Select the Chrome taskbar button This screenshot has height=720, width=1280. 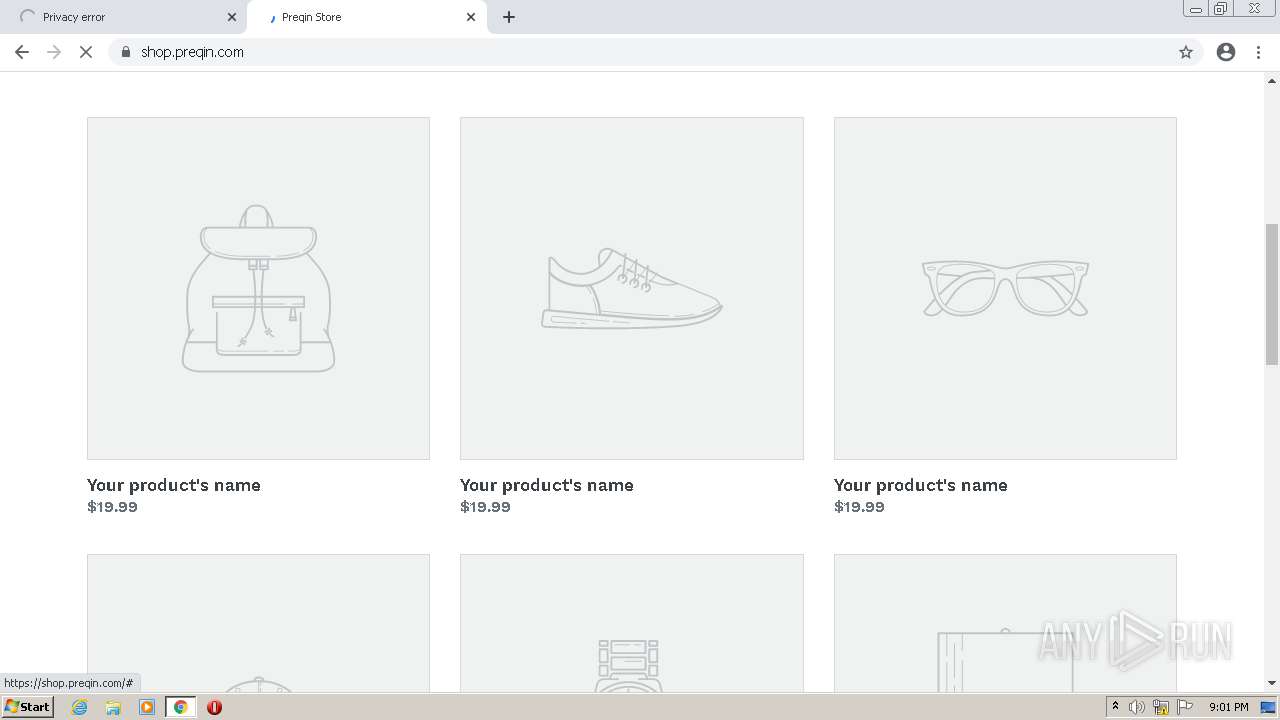pyautogui.click(x=180, y=707)
